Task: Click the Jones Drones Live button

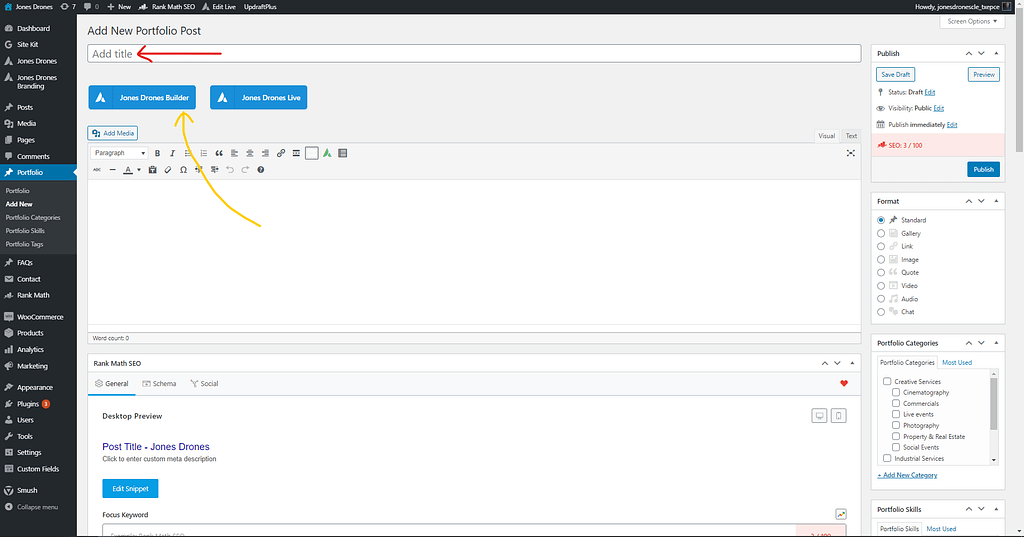Action: pos(259,97)
